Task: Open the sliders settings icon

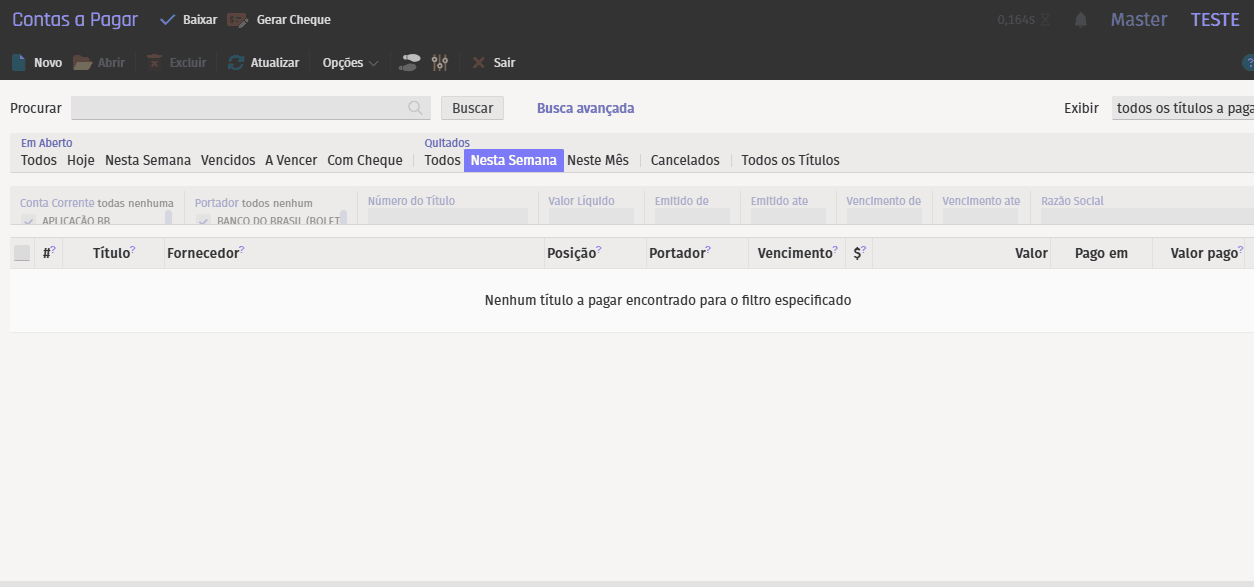Action: point(440,63)
